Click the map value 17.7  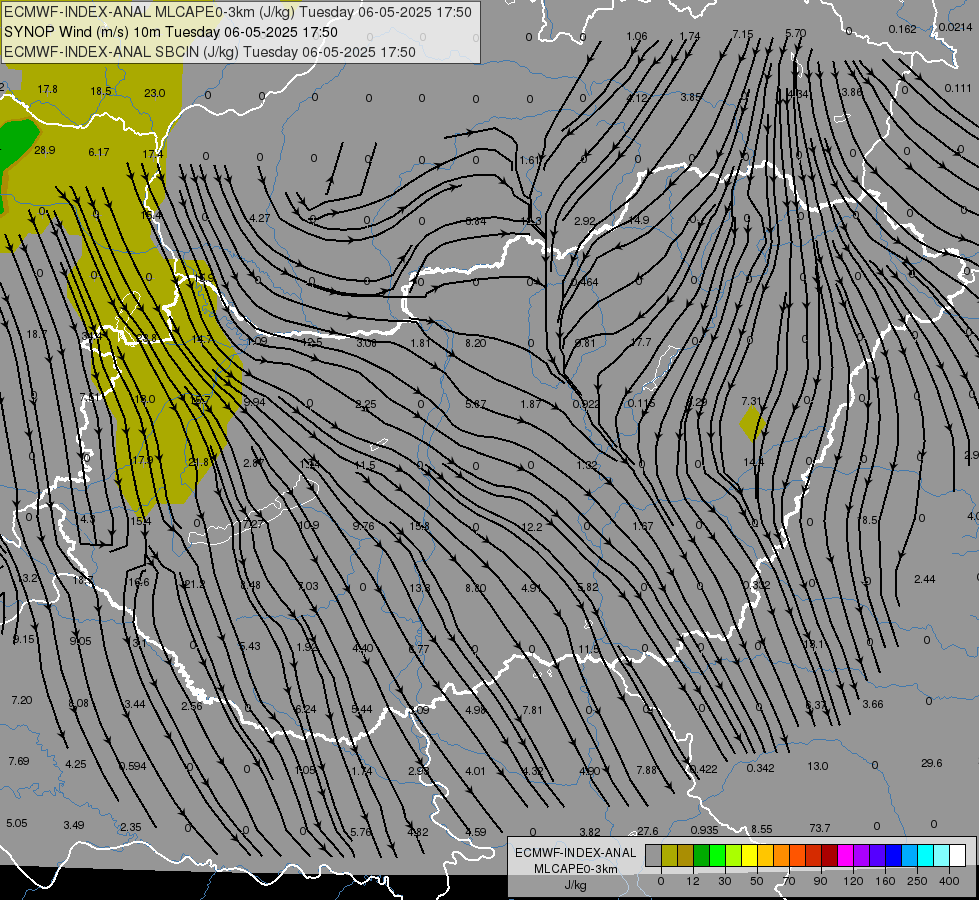(641, 342)
